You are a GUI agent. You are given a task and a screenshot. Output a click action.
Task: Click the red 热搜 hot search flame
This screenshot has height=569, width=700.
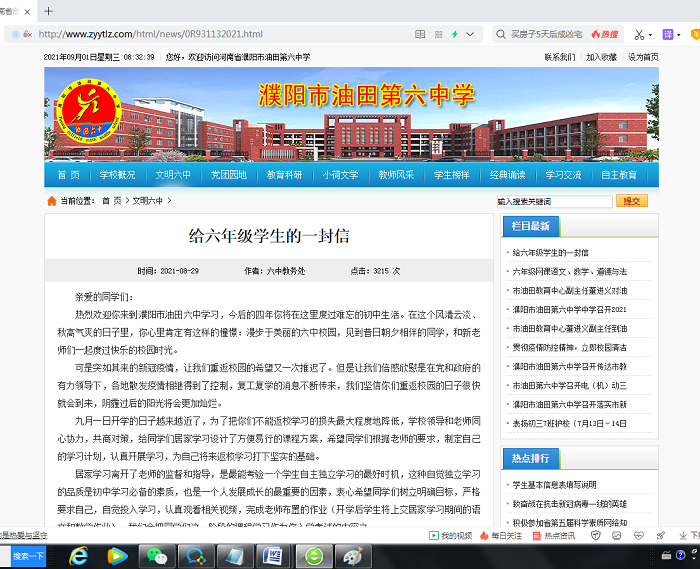click(605, 34)
